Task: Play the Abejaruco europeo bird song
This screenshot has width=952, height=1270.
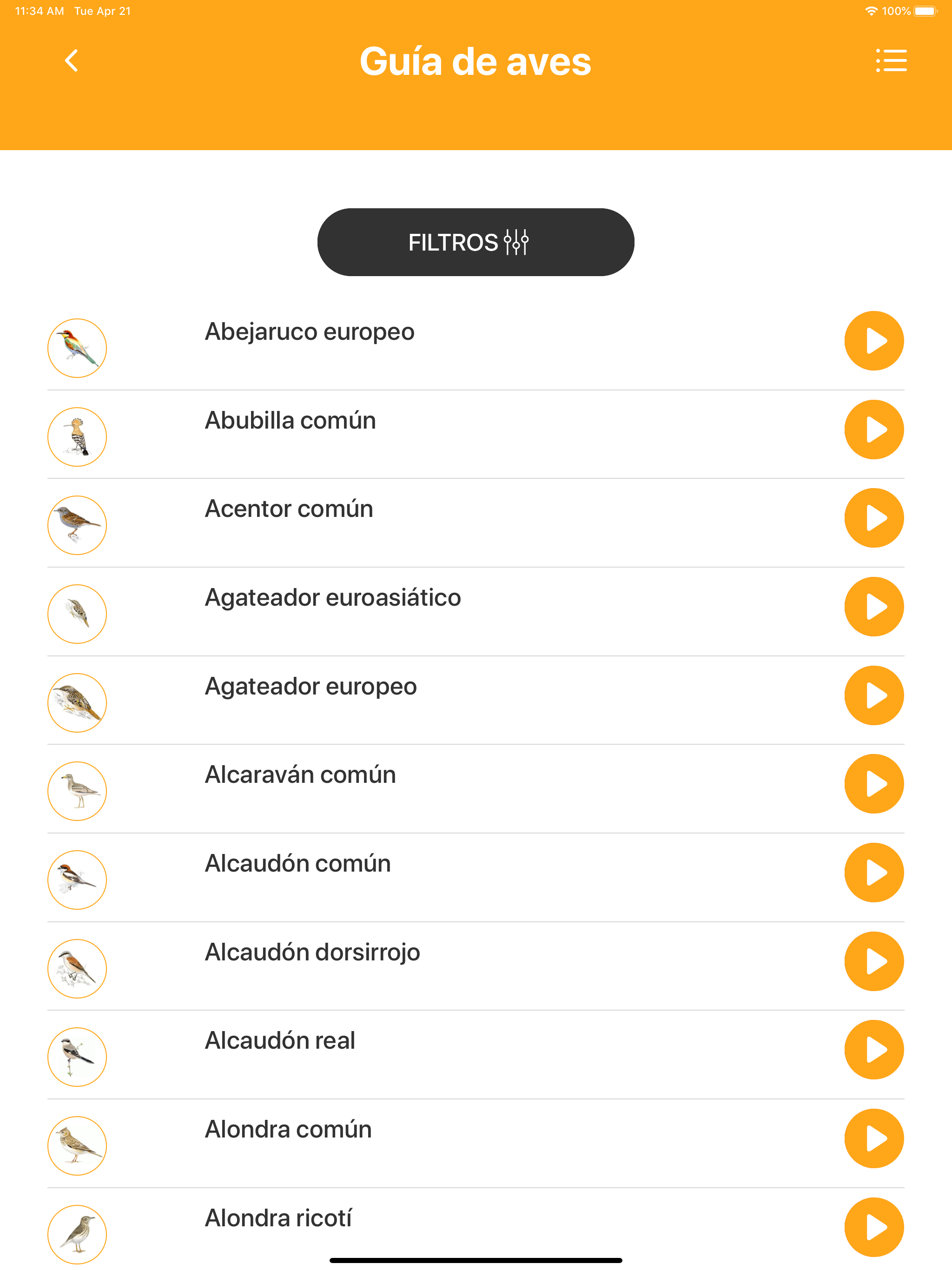Action: [x=874, y=341]
